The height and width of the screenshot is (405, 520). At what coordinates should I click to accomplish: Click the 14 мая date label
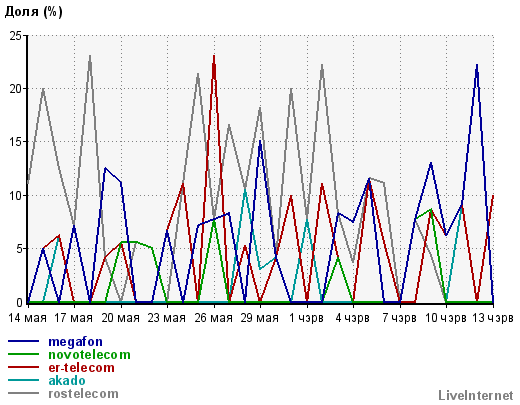coord(27,318)
